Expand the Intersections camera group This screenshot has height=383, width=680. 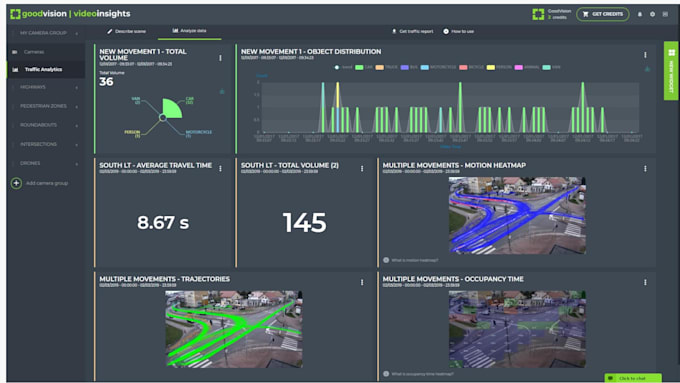click(x=46, y=144)
